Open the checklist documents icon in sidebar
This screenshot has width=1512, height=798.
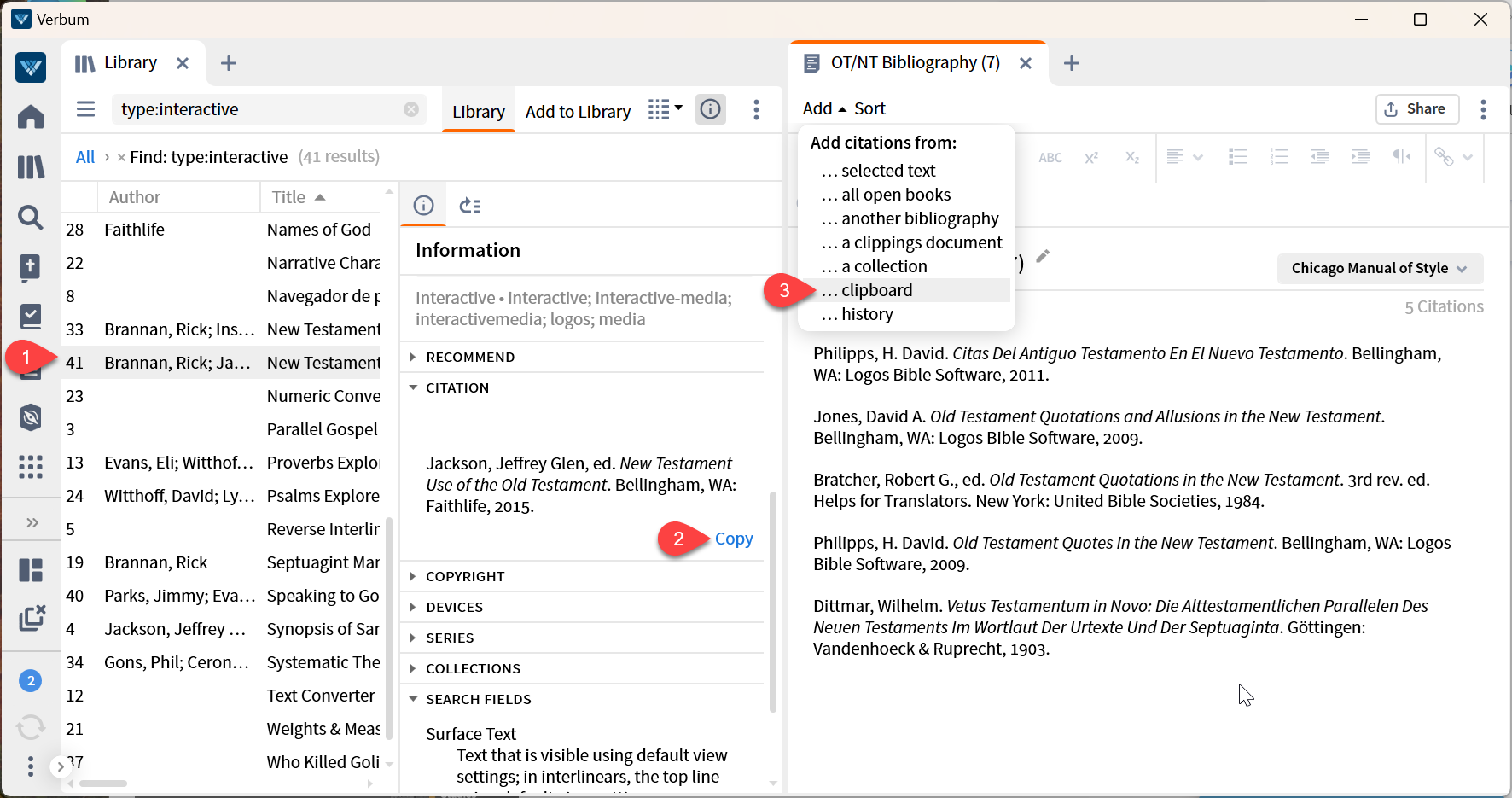click(31, 317)
